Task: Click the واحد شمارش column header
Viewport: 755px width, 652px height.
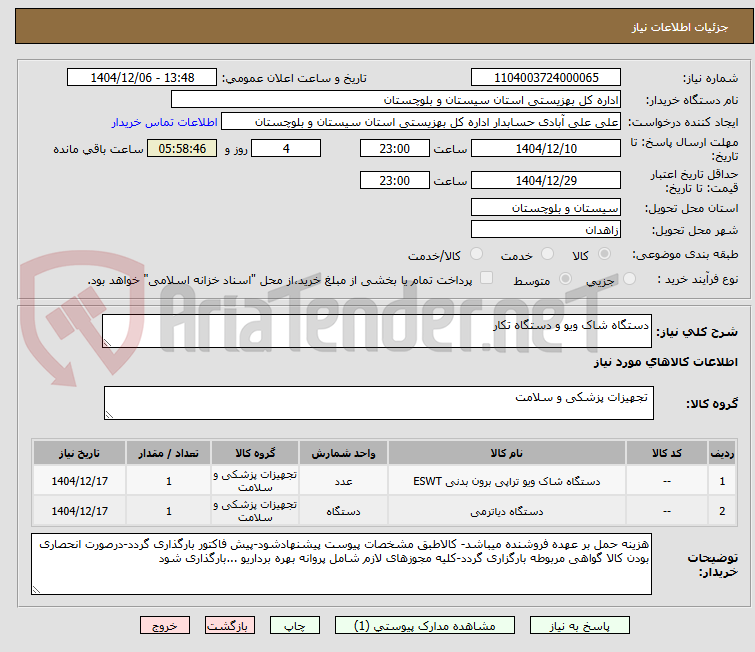Action: [343, 453]
